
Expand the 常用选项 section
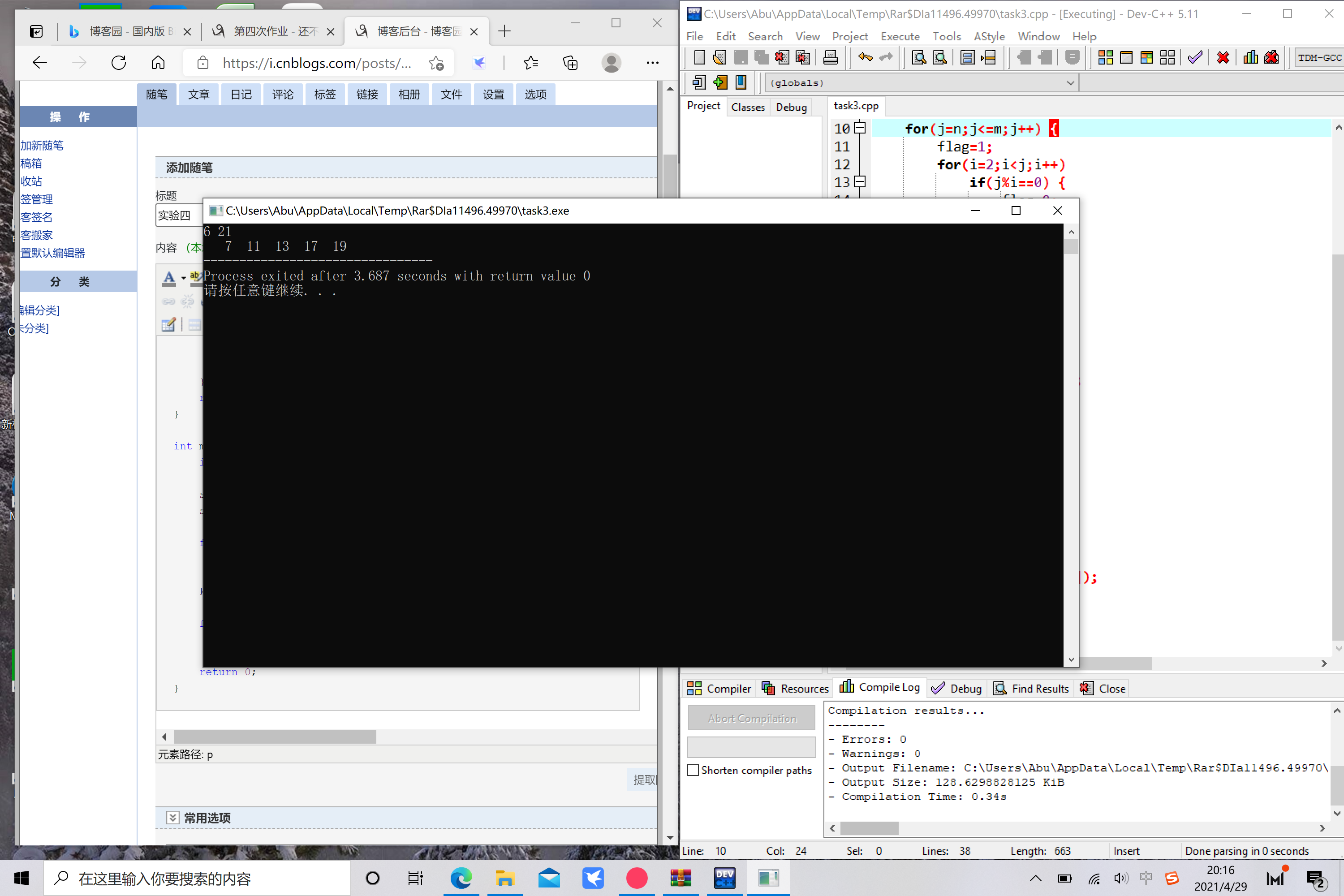(172, 818)
